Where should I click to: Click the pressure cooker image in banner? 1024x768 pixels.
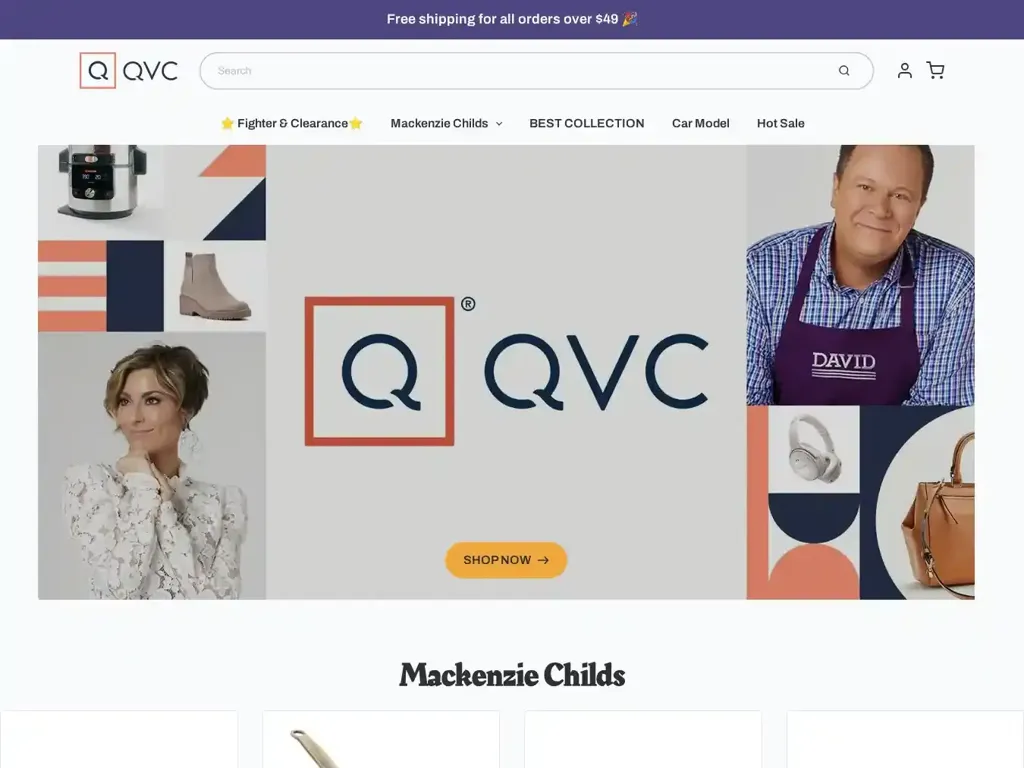point(103,180)
